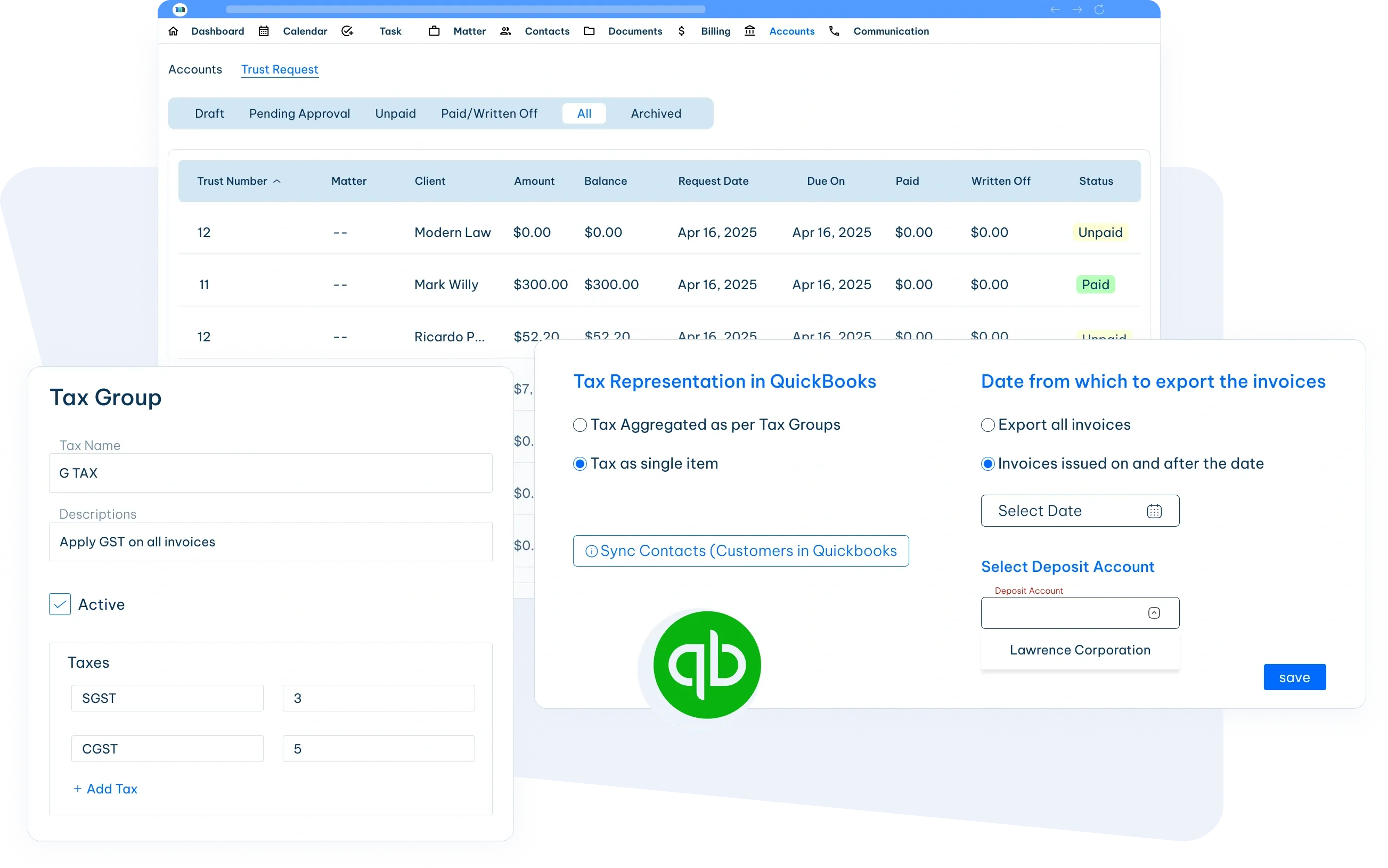Viewport: 1388px width, 868px height.
Task: Click the Task check-circle icon
Action: tap(347, 31)
